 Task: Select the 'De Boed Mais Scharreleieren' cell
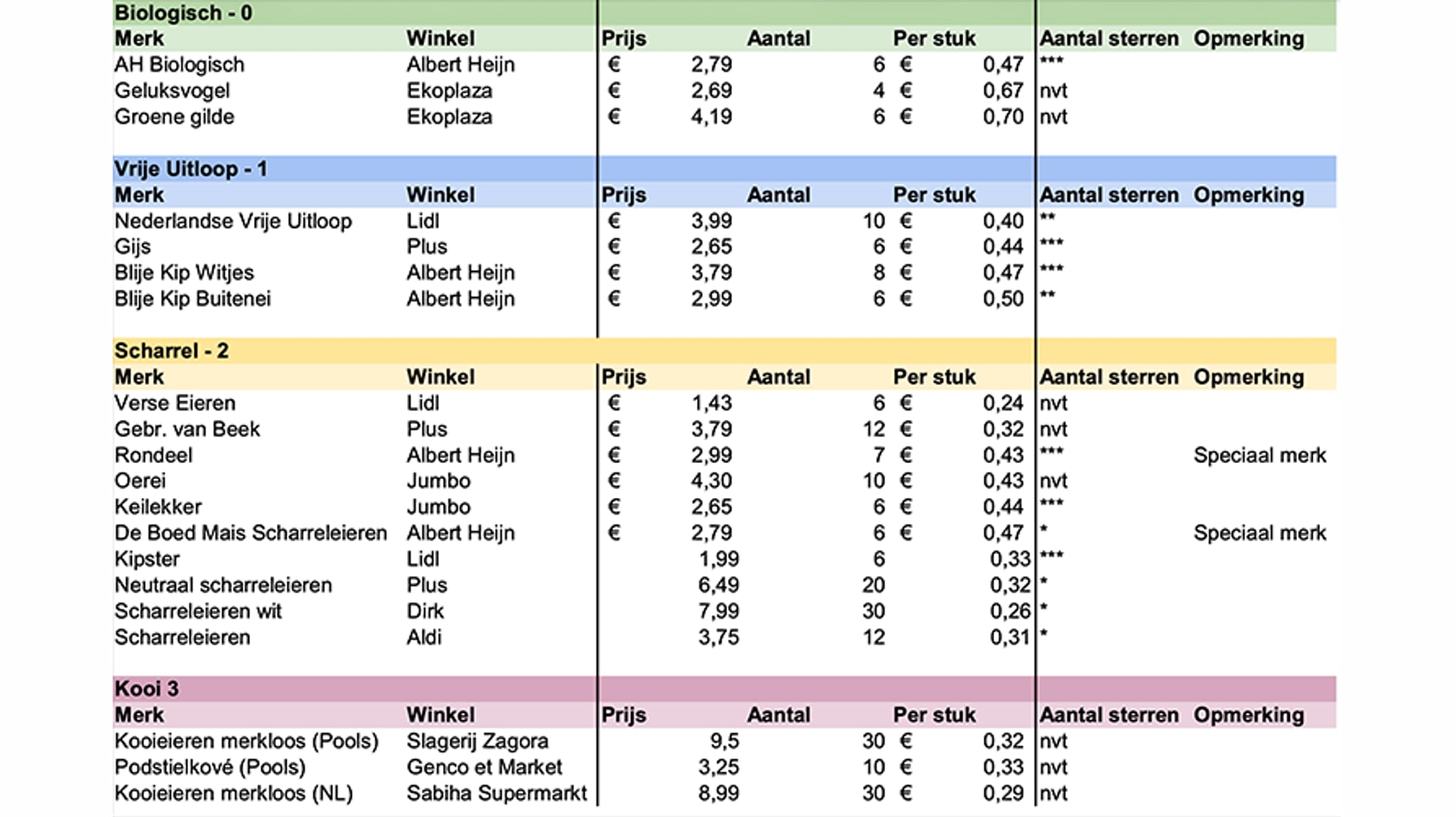click(251, 533)
